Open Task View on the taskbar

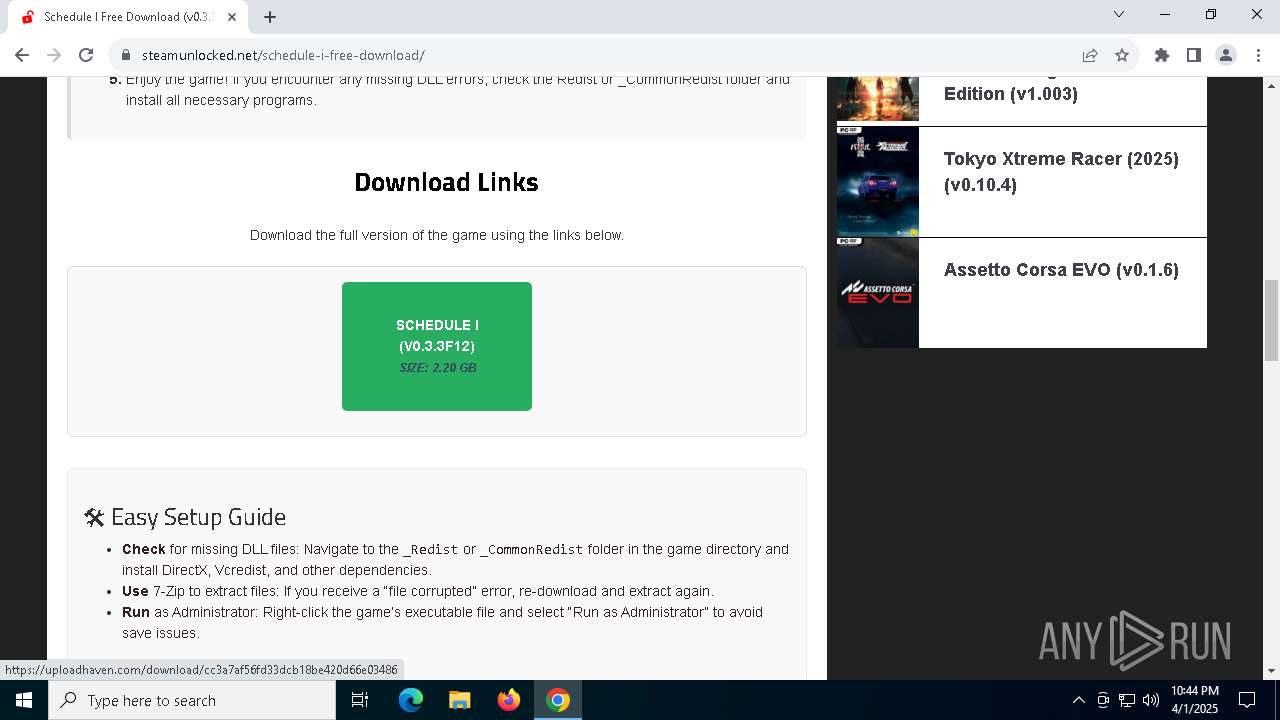[360, 700]
